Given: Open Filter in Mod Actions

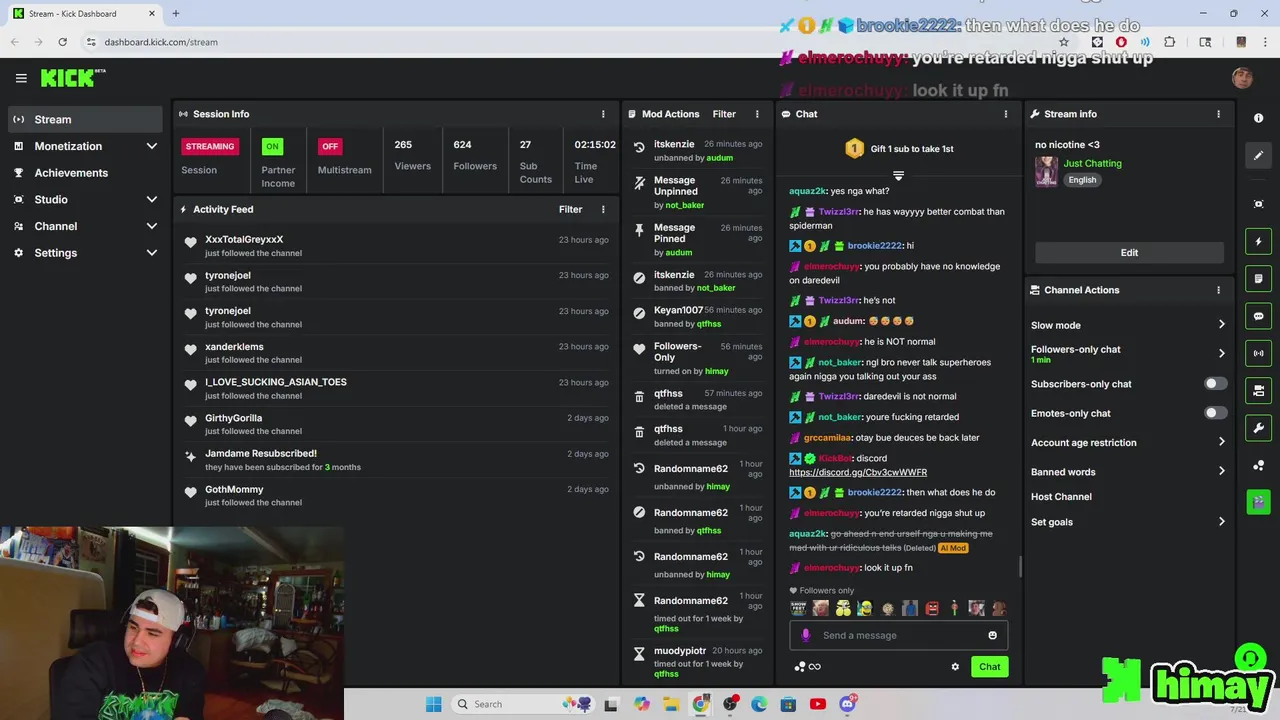Looking at the screenshot, I should [x=724, y=114].
